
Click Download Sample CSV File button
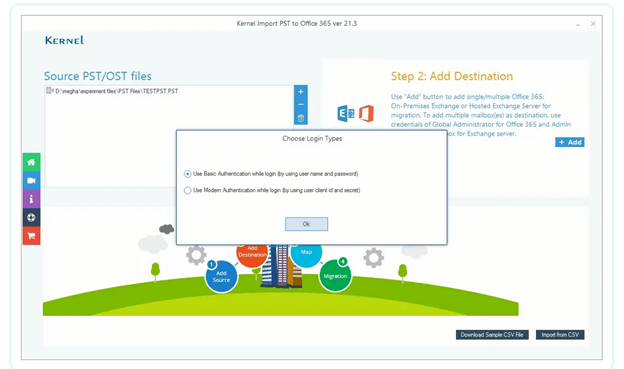tap(492, 335)
